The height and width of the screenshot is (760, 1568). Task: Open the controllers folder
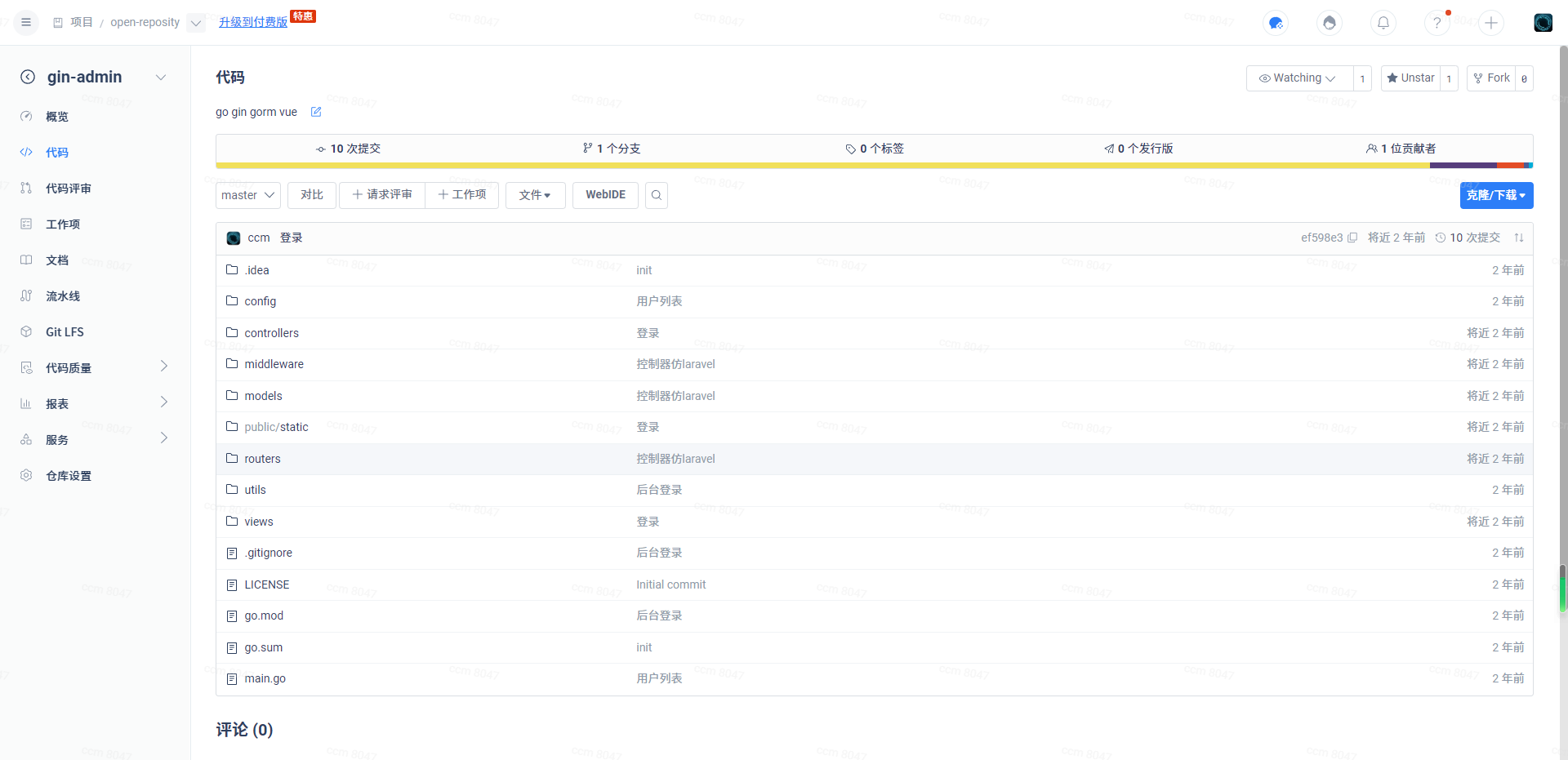(271, 333)
